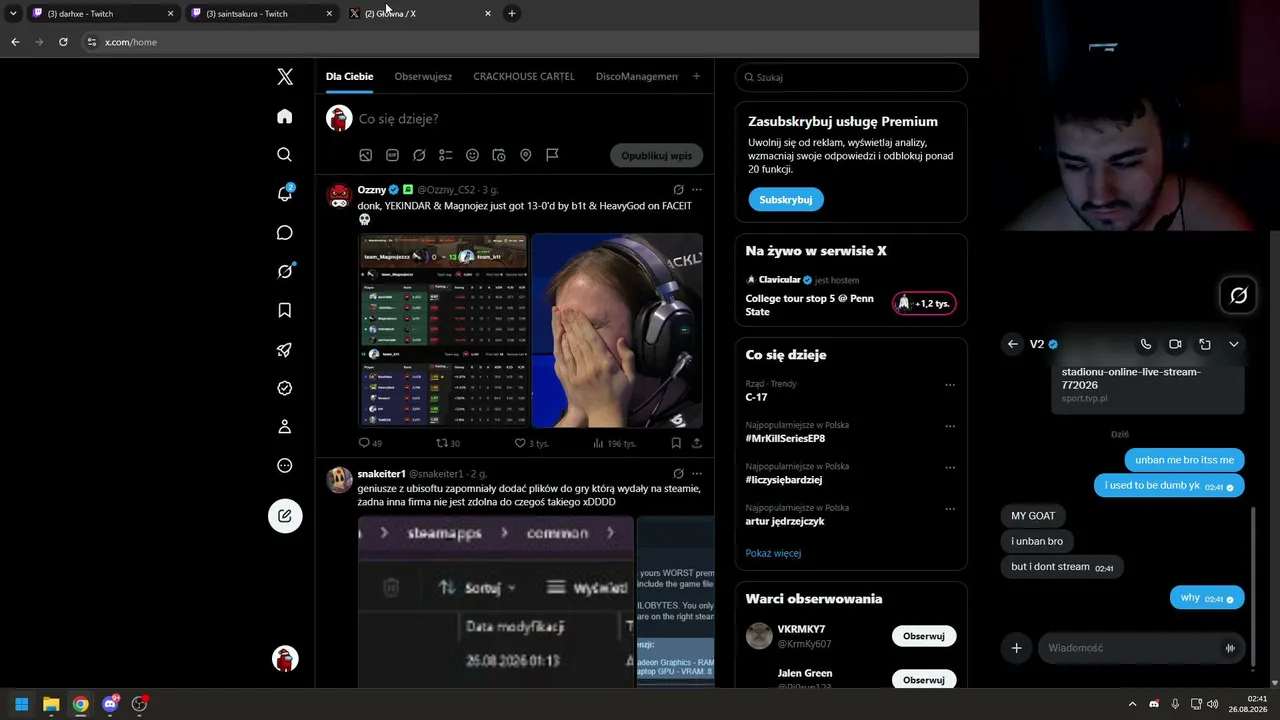This screenshot has height=720, width=1280.
Task: Ask Grok about snakeiter1's post
Action: 678,474
